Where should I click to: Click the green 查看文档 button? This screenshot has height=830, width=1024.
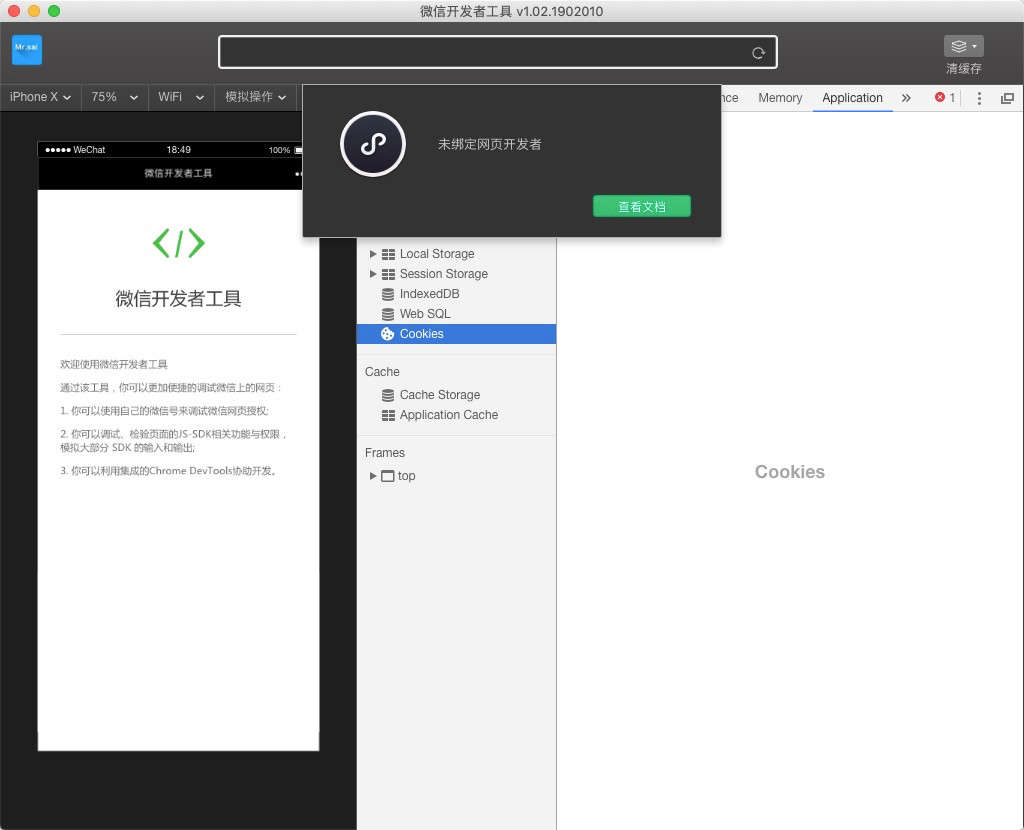[641, 206]
